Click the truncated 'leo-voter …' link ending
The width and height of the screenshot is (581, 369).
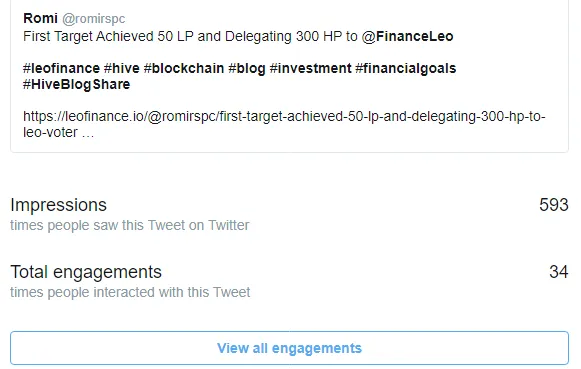(x=59, y=132)
